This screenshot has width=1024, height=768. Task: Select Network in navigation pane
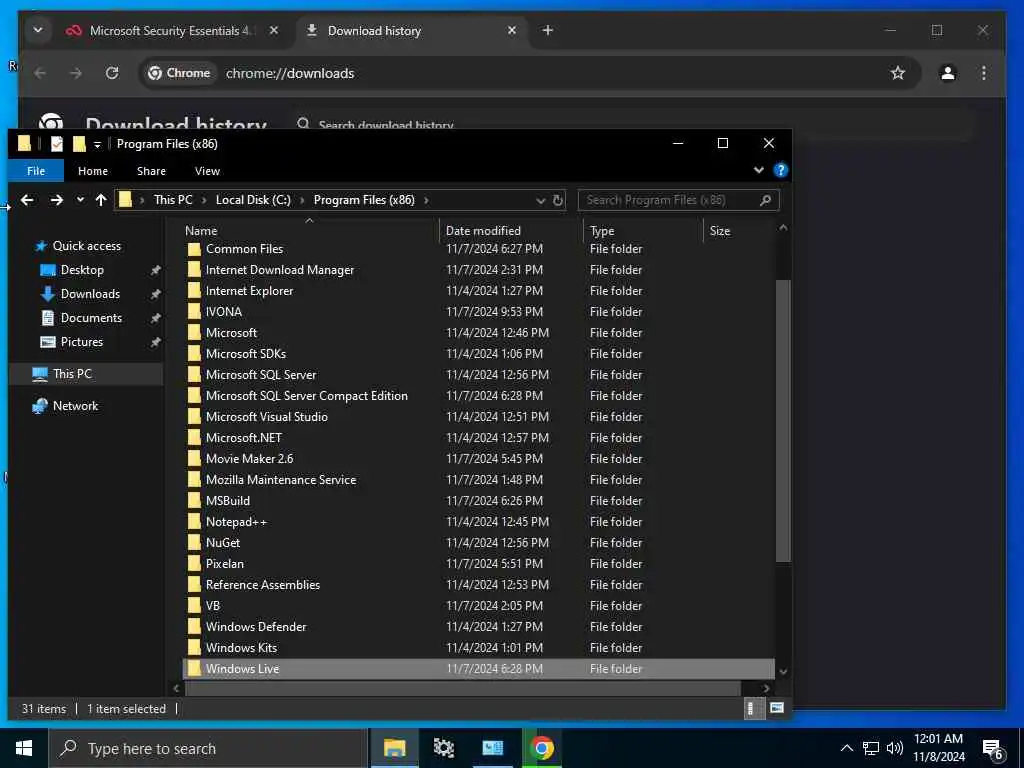click(75, 406)
